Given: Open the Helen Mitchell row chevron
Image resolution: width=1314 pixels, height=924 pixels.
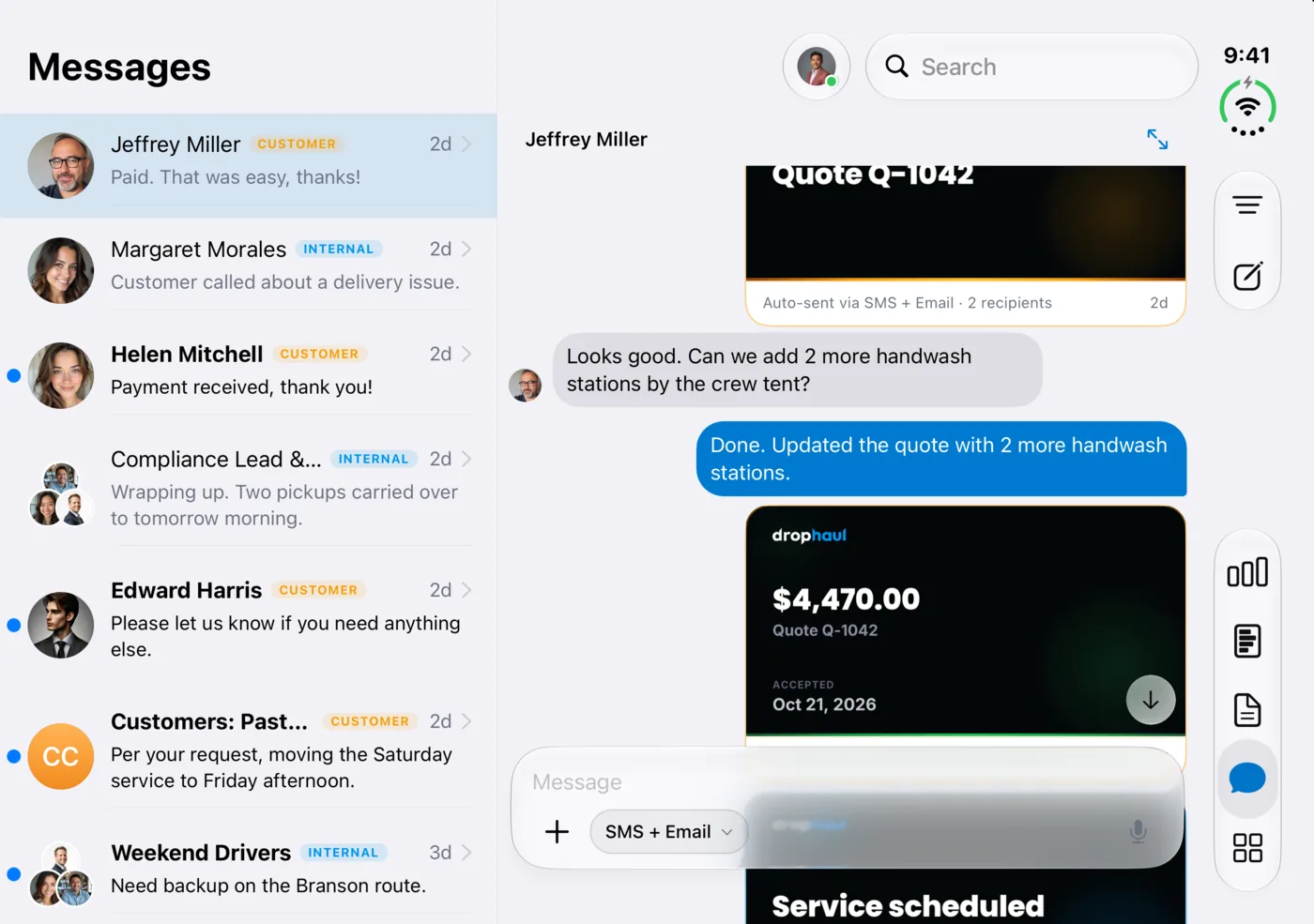Looking at the screenshot, I should point(466,355).
